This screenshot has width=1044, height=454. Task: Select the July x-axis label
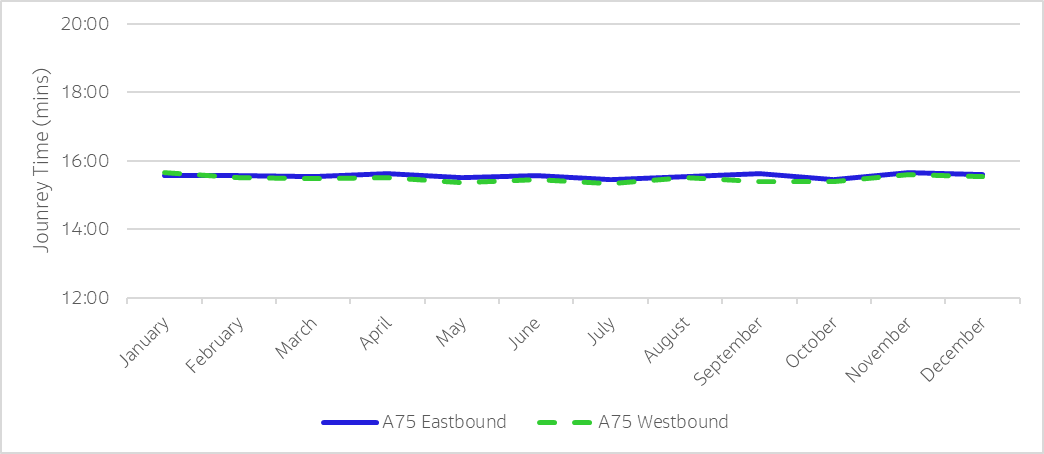pos(600,332)
